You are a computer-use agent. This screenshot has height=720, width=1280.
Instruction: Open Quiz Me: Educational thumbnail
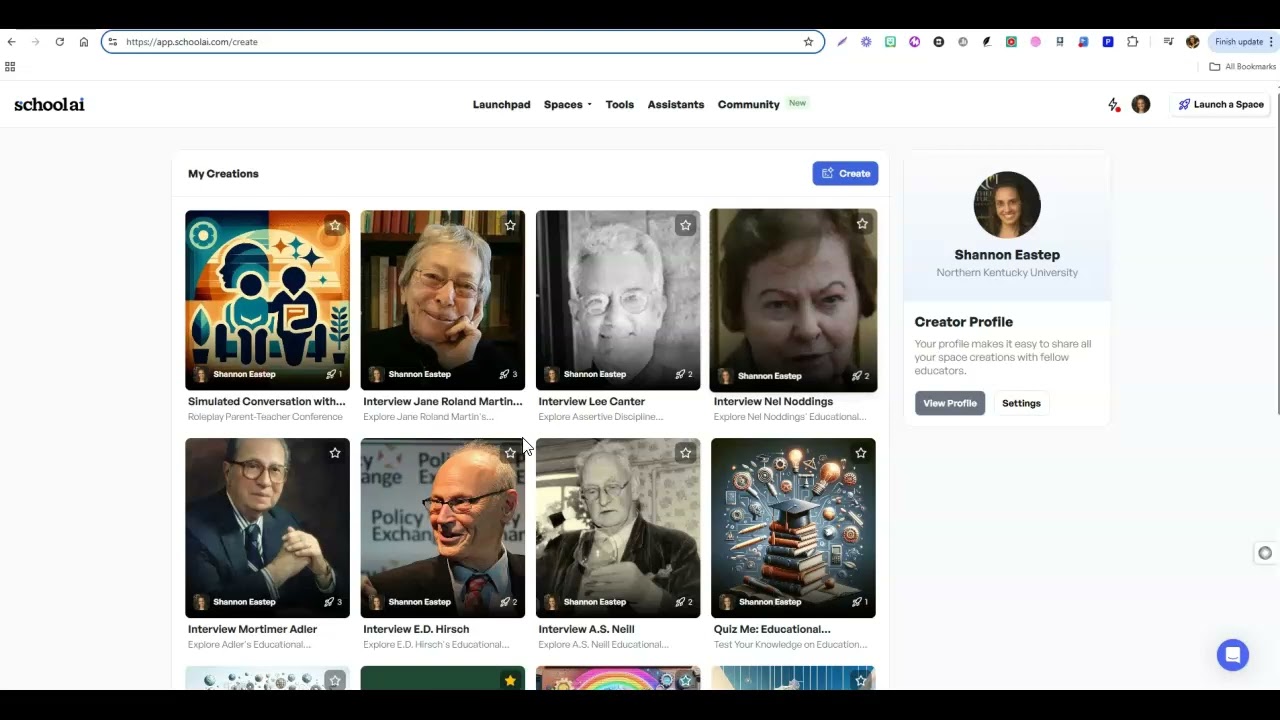tap(793, 528)
